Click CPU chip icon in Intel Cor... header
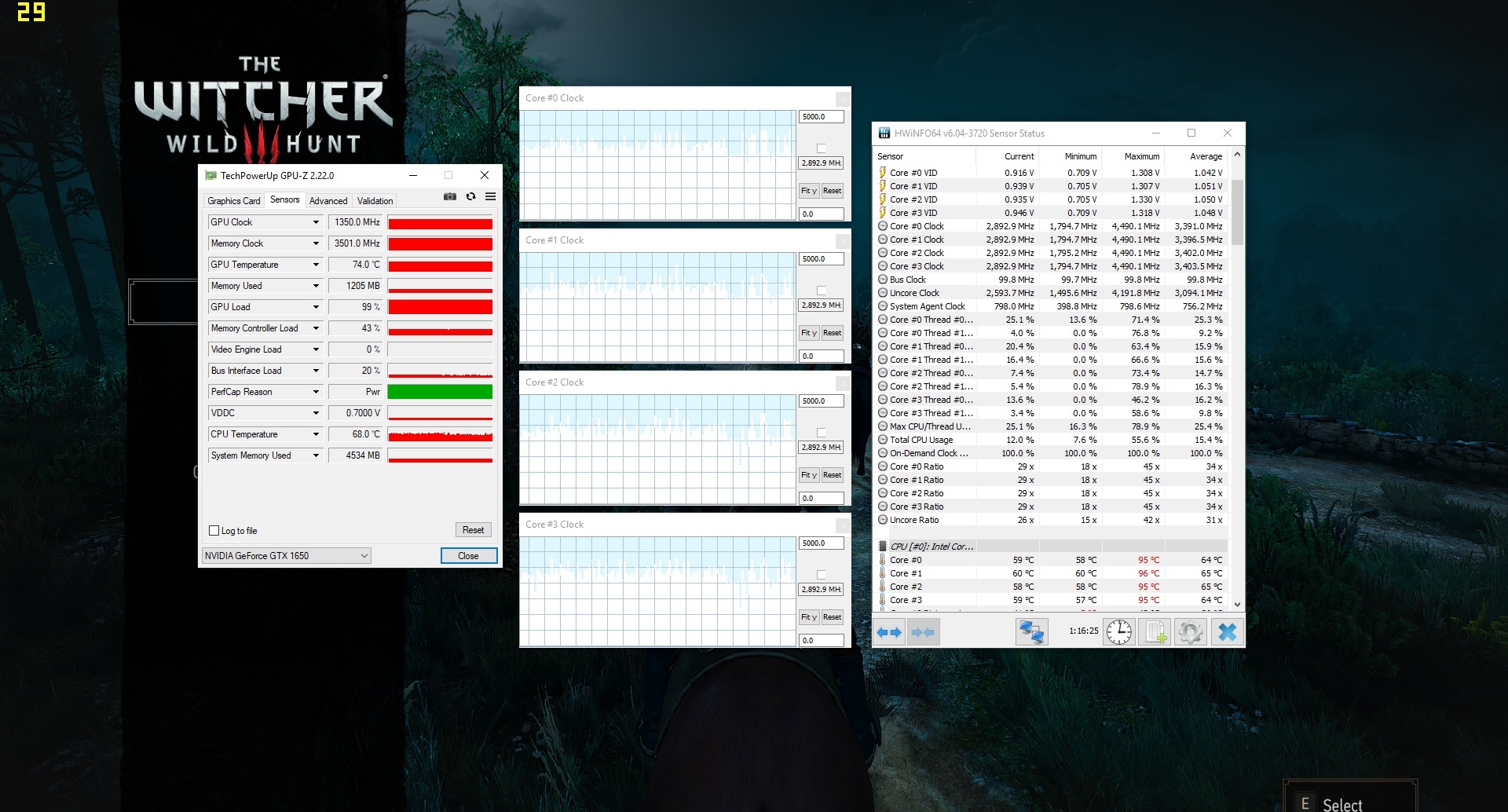 click(x=883, y=547)
